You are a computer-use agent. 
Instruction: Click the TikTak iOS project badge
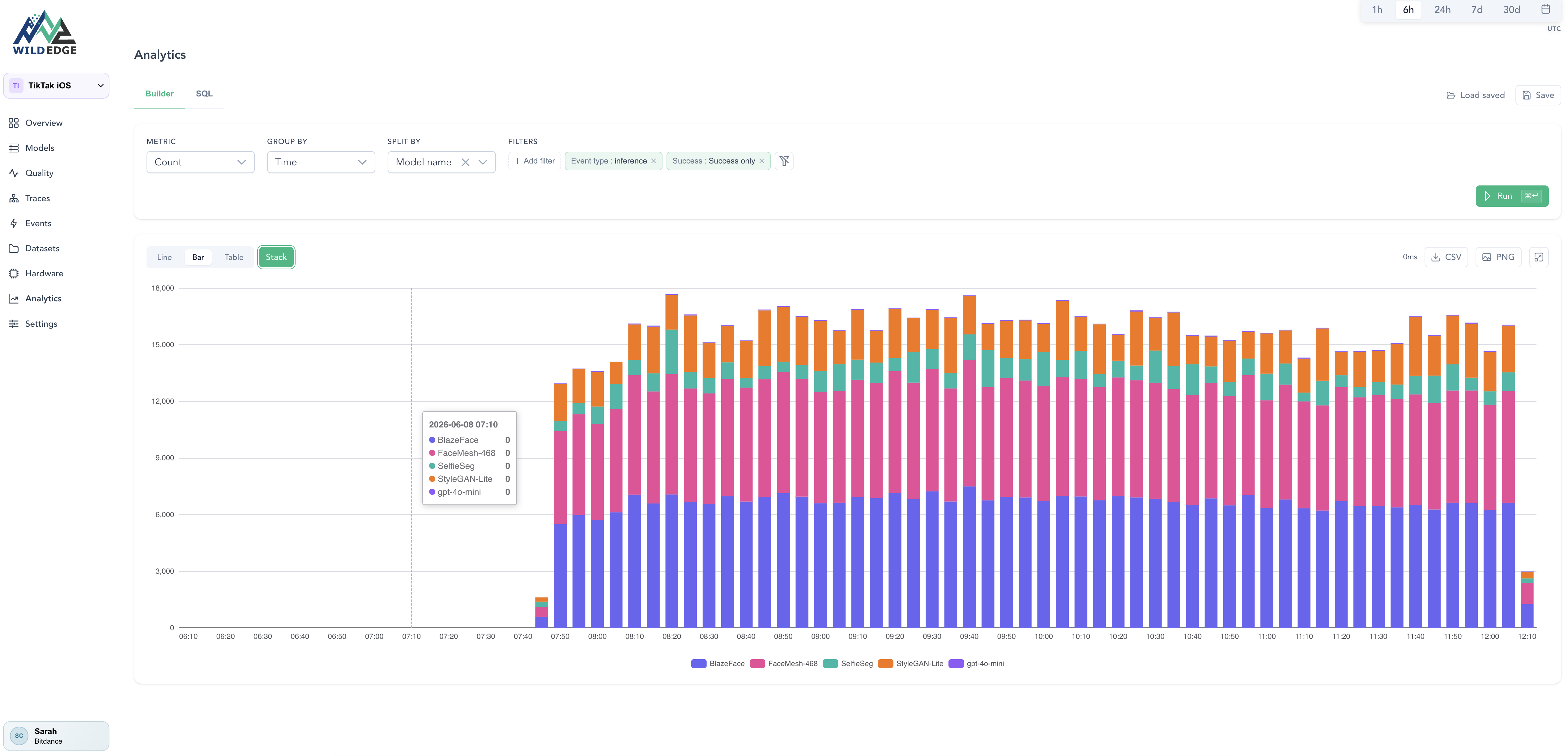click(16, 86)
